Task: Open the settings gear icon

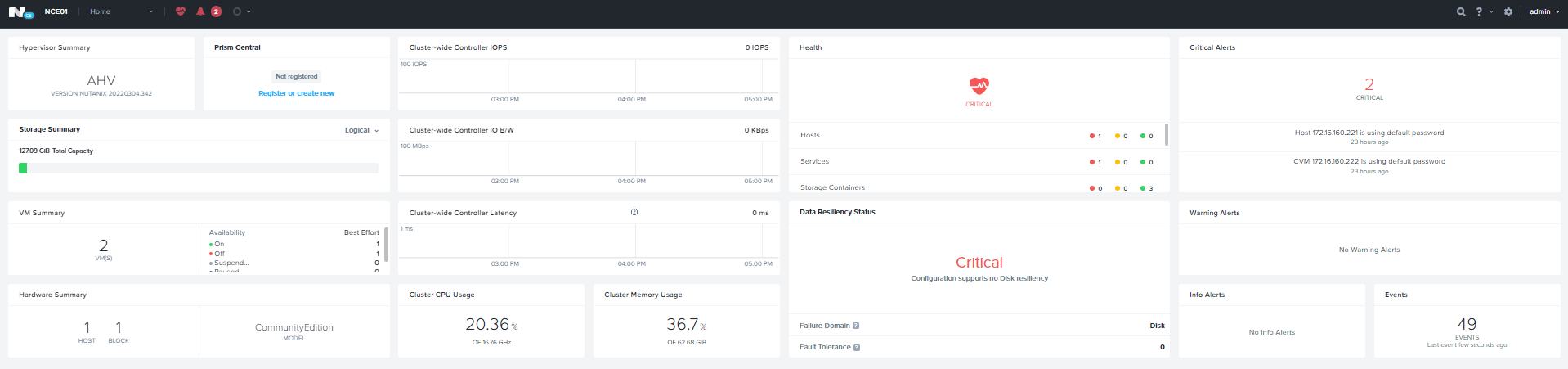Action: click(1508, 11)
